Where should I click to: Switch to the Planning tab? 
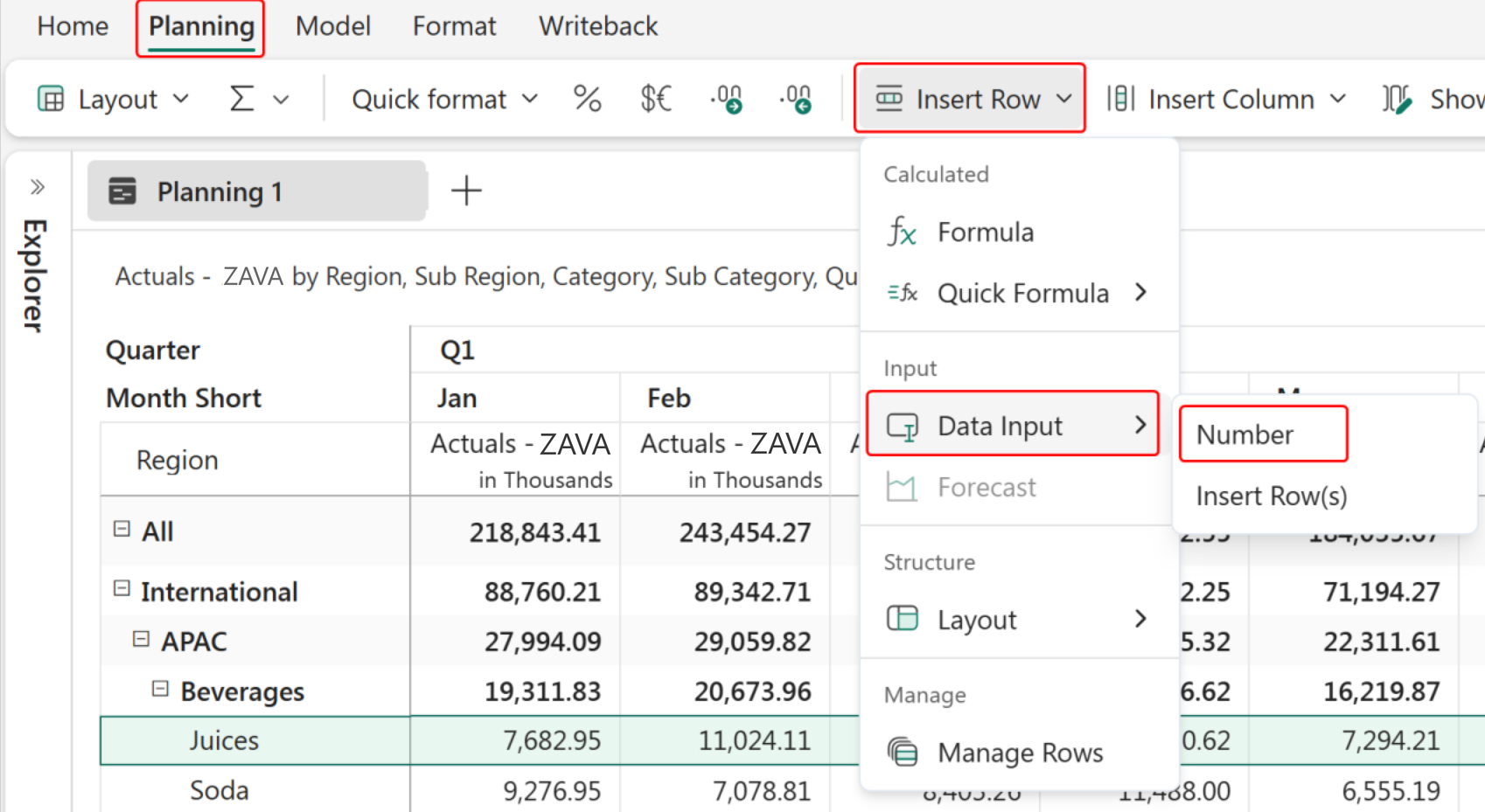[x=201, y=26]
